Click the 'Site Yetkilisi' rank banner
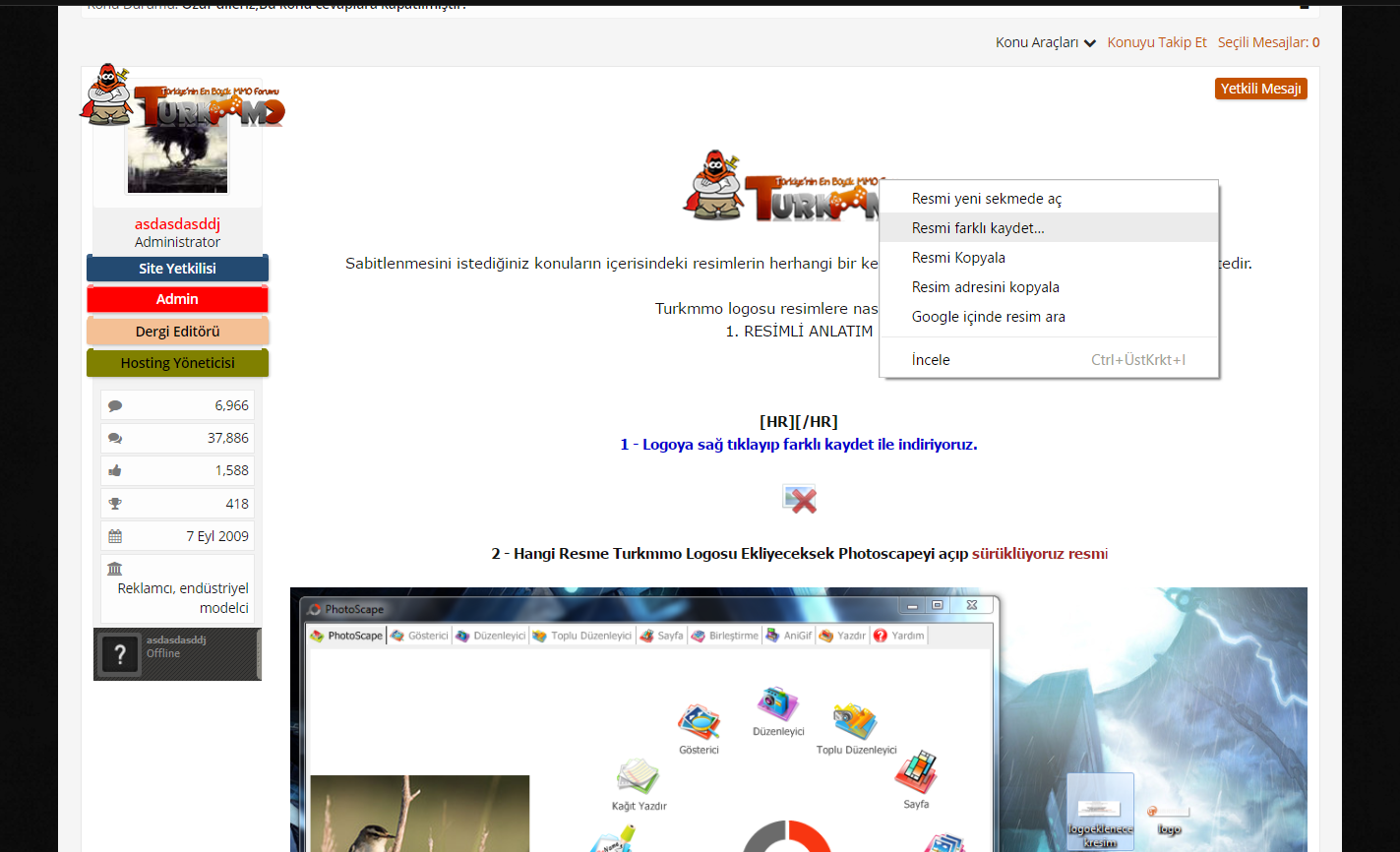Image resolution: width=1400 pixels, height=852 pixels. pos(177,269)
